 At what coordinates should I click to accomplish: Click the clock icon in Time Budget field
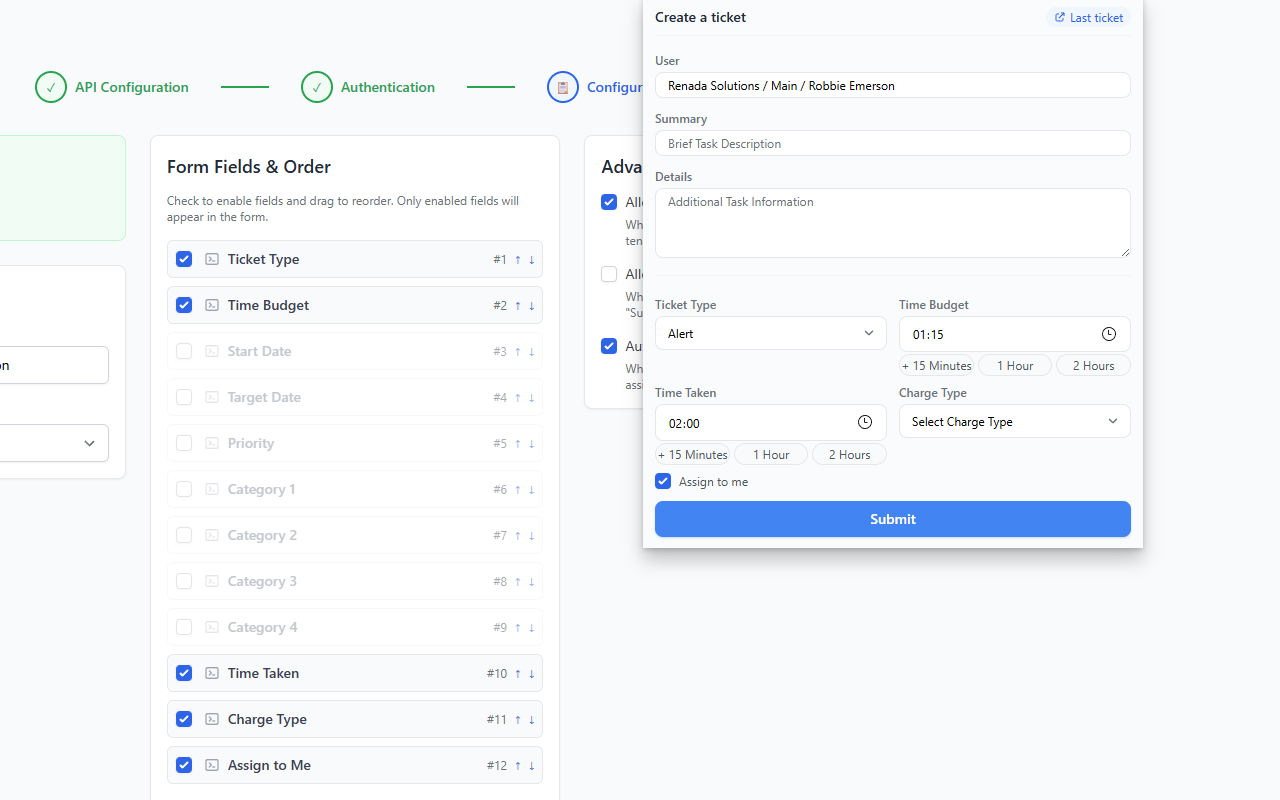coord(1108,334)
